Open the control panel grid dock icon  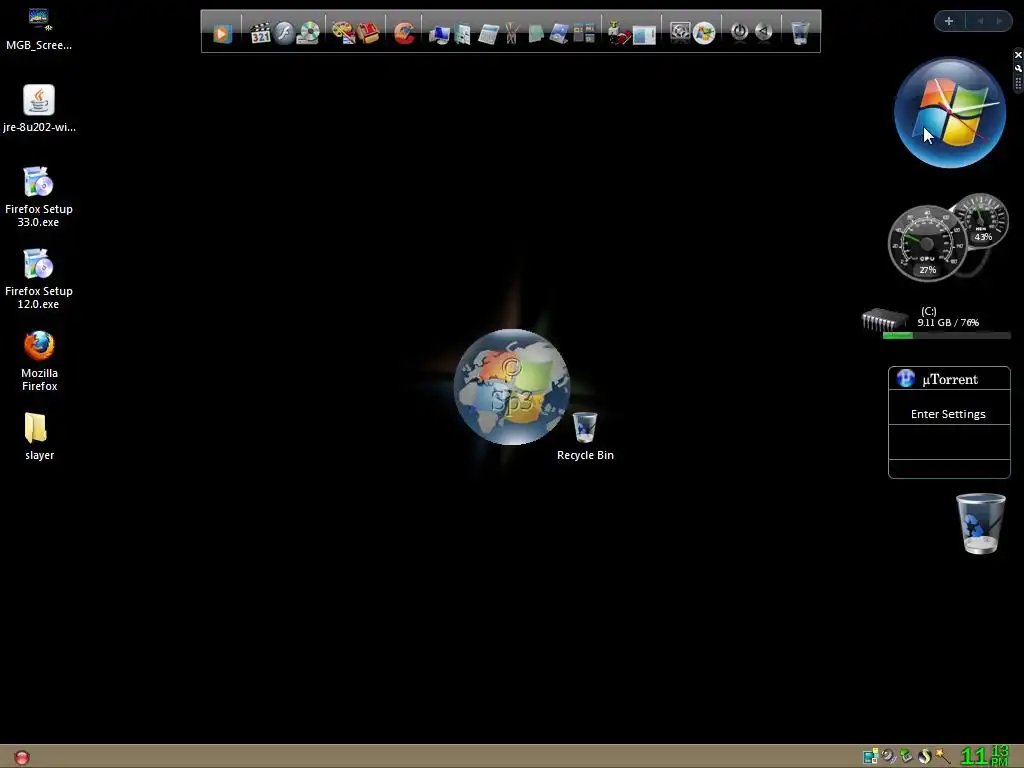tap(584, 33)
